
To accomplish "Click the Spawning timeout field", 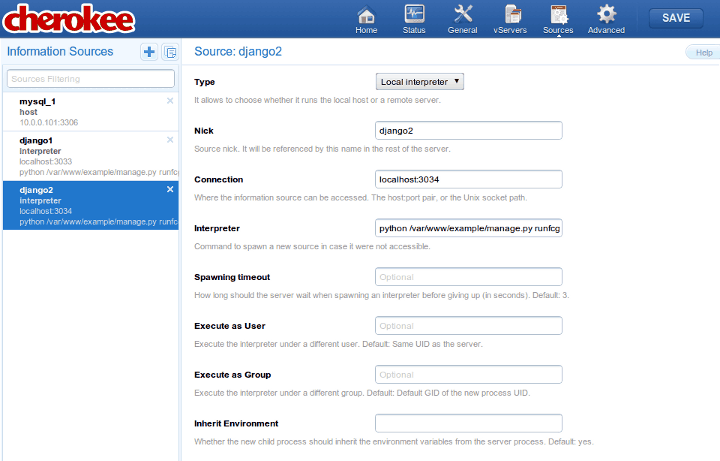I will pyautogui.click(x=468, y=277).
